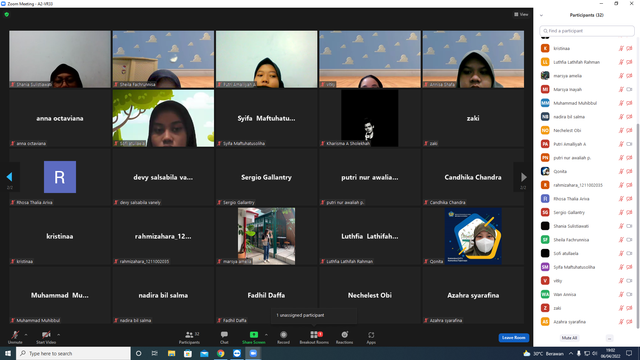Click the Azahra syarafina avatar in list
The height and width of the screenshot is (360, 640).
(x=545, y=322)
